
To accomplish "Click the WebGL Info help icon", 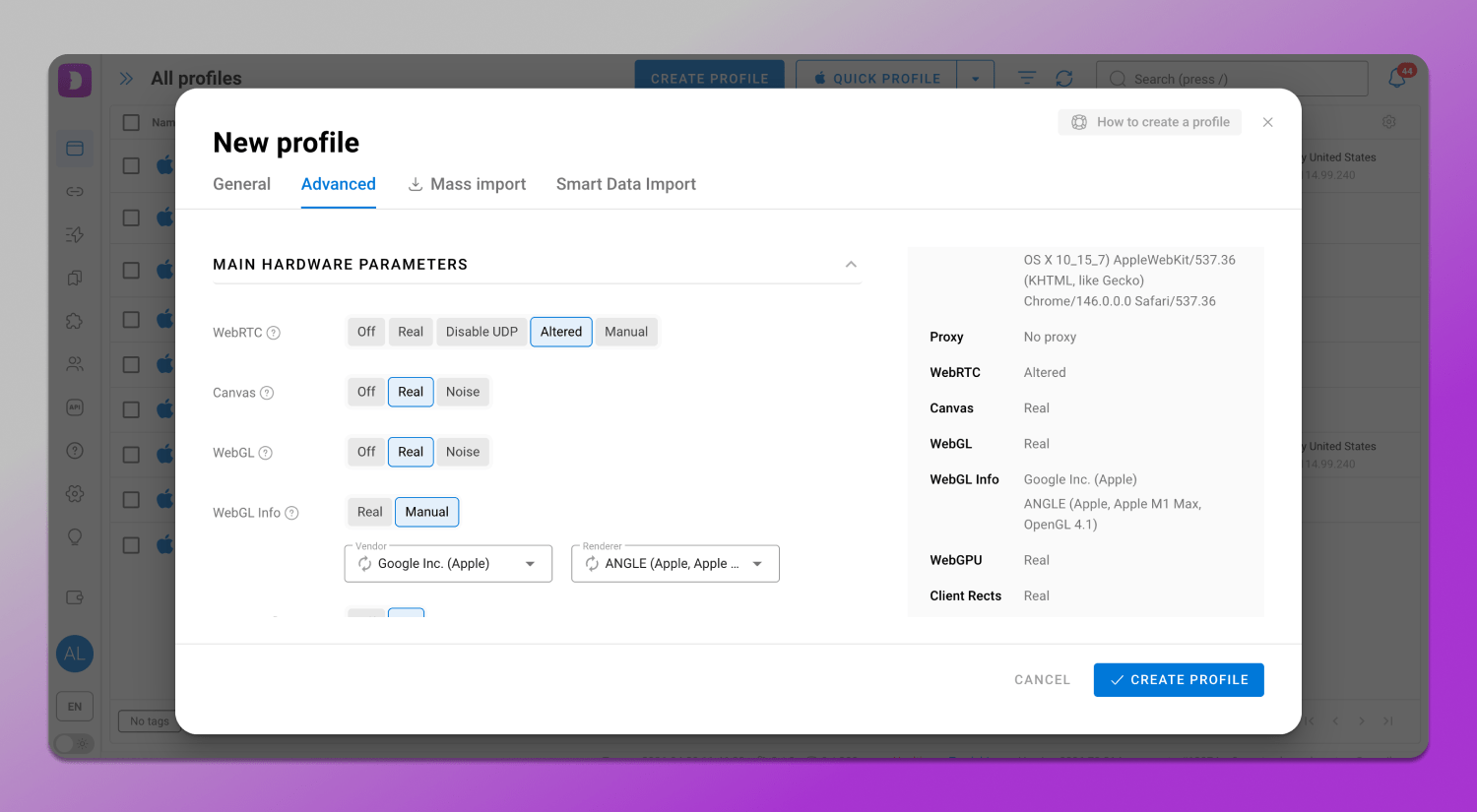I will (291, 513).
